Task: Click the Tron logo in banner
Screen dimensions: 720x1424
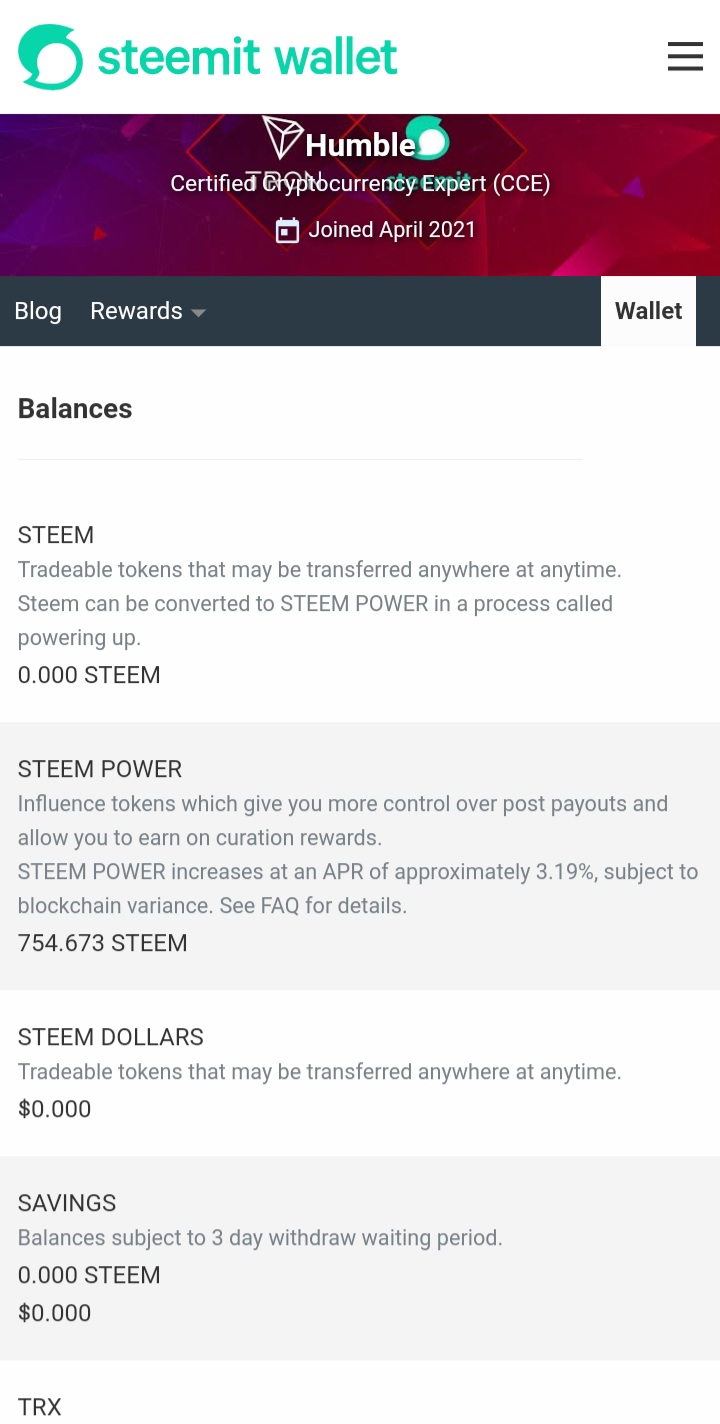Action: 283,137
